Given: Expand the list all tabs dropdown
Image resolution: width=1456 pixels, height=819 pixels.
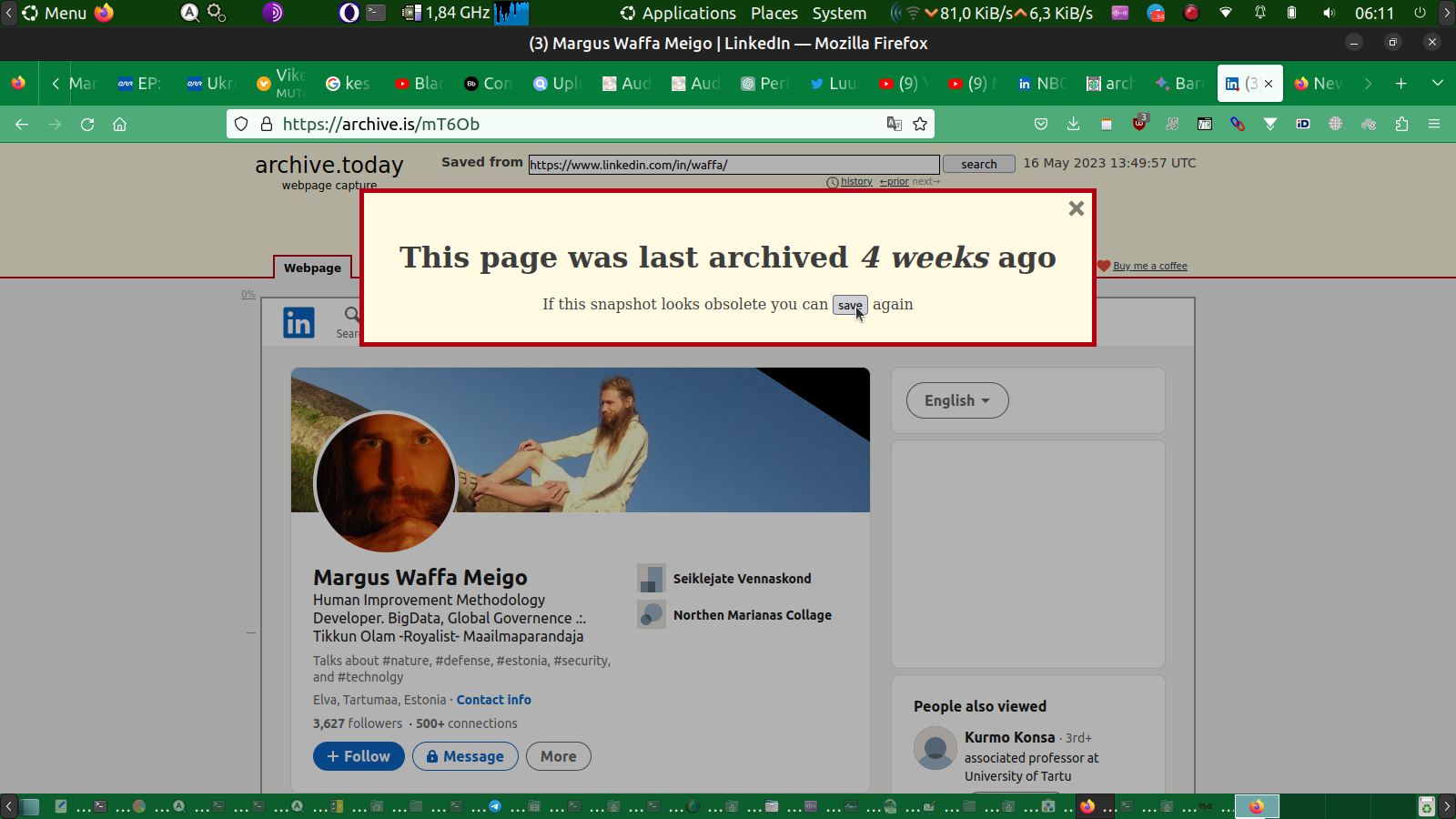Looking at the screenshot, I should (x=1438, y=84).
